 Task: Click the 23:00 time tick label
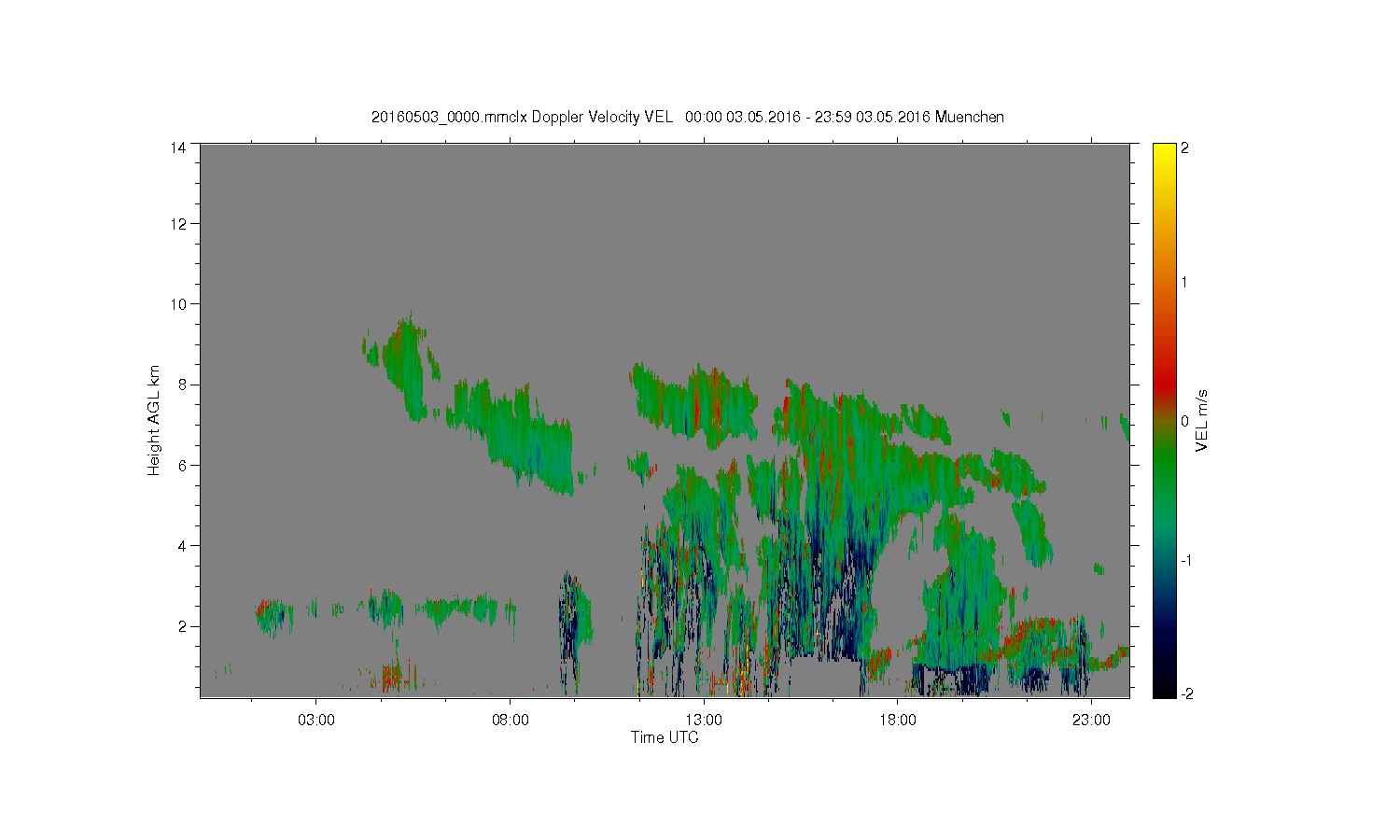(1091, 720)
